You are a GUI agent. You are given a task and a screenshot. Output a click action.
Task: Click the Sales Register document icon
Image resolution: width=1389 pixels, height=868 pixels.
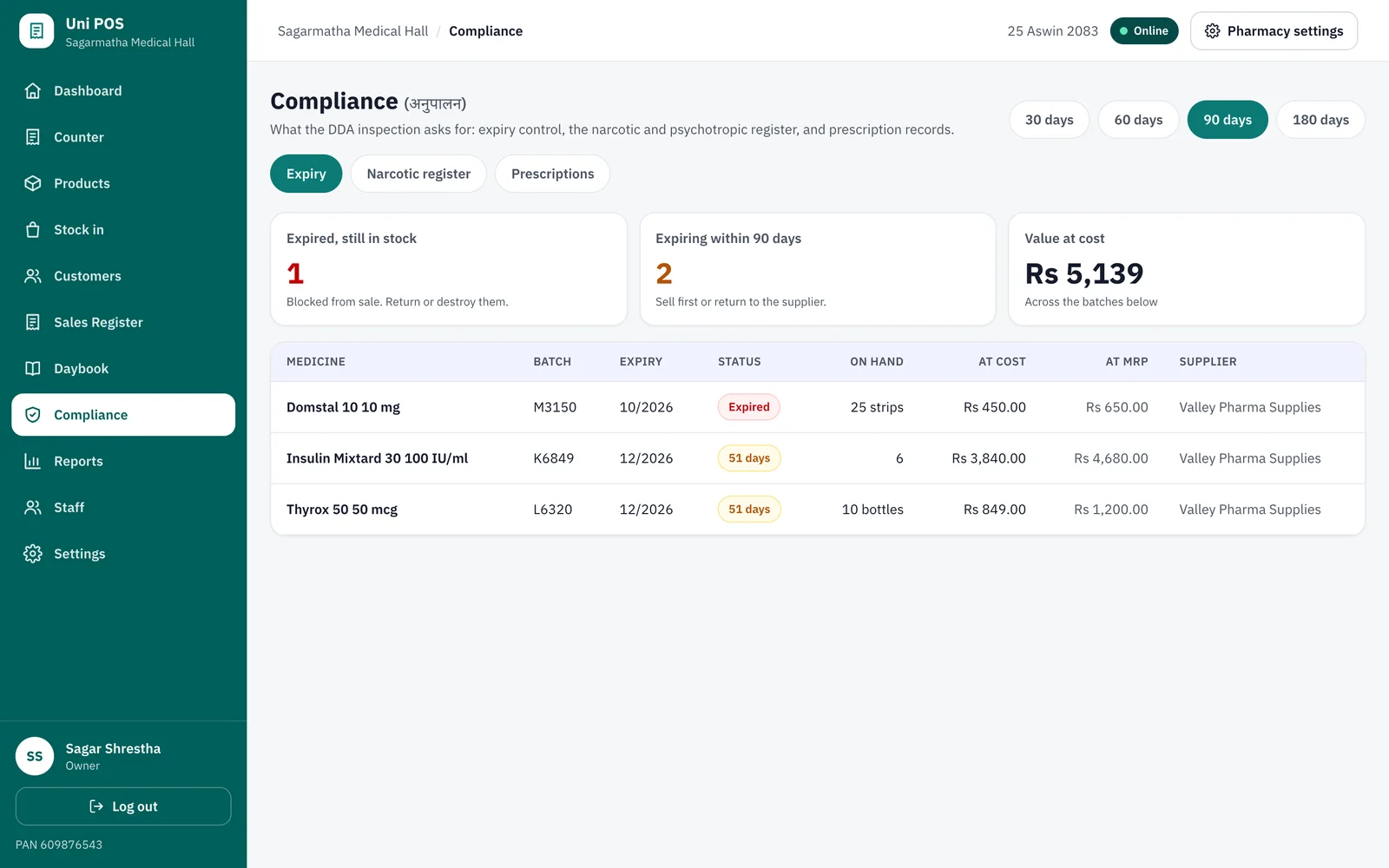[33, 322]
